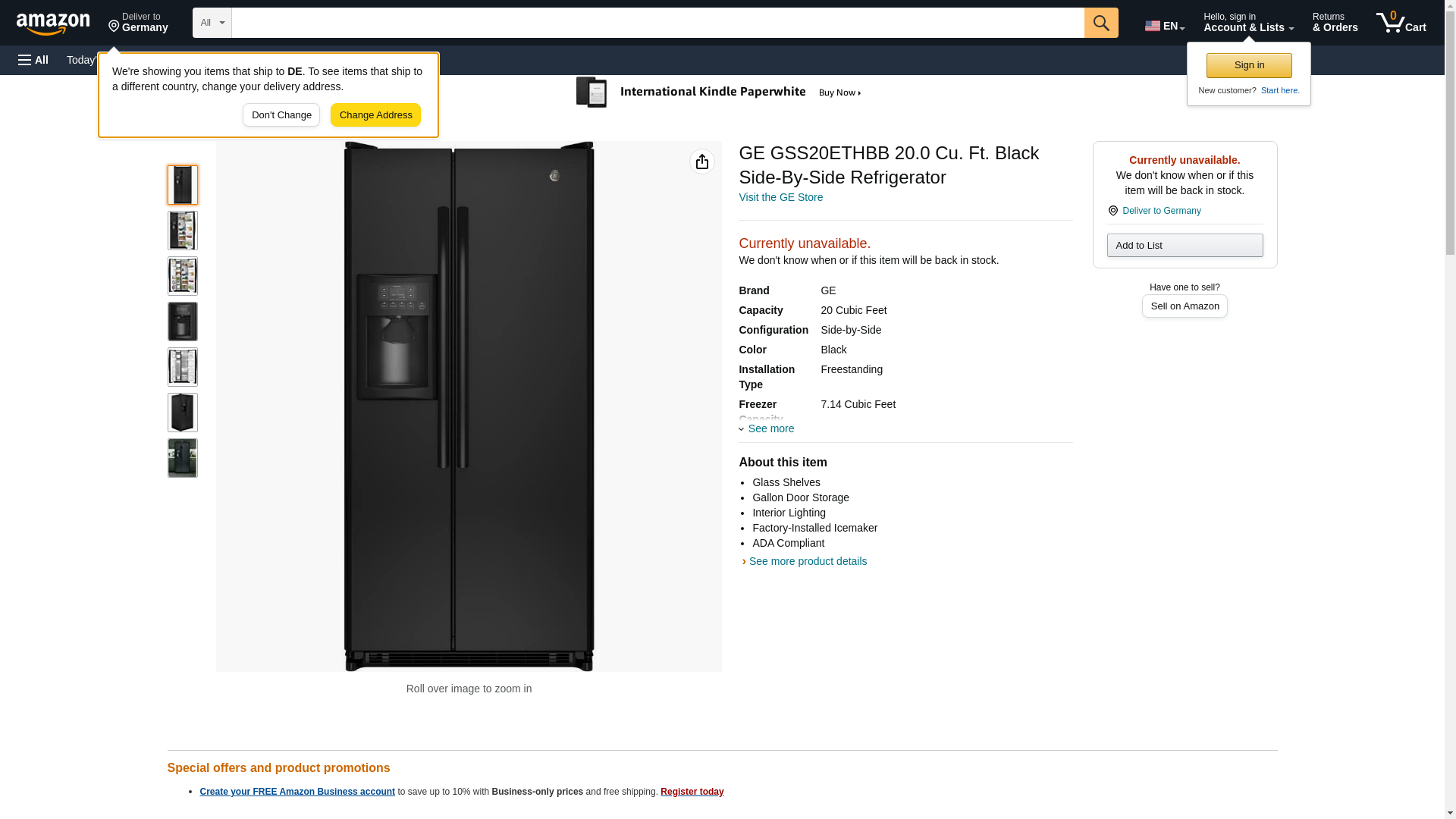This screenshot has height=819, width=1456.
Task: Click into the search input field
Action: coord(657,23)
